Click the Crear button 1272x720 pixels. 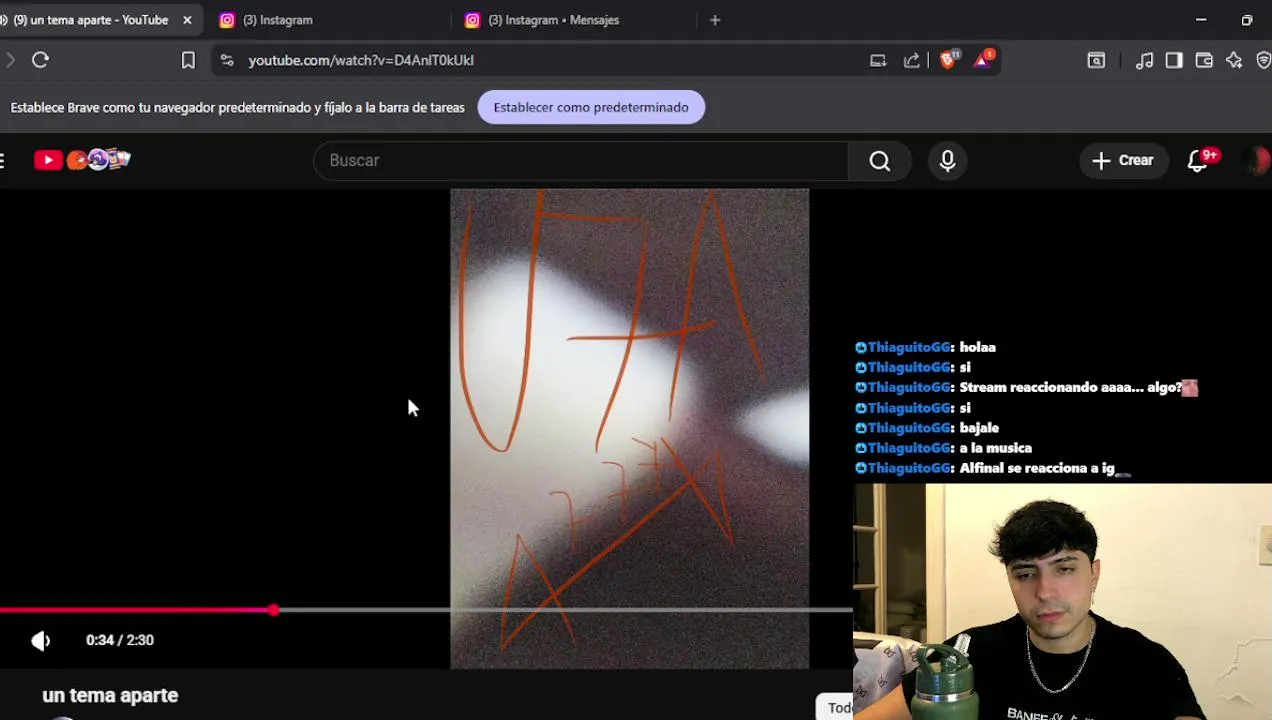pyautogui.click(x=1123, y=160)
